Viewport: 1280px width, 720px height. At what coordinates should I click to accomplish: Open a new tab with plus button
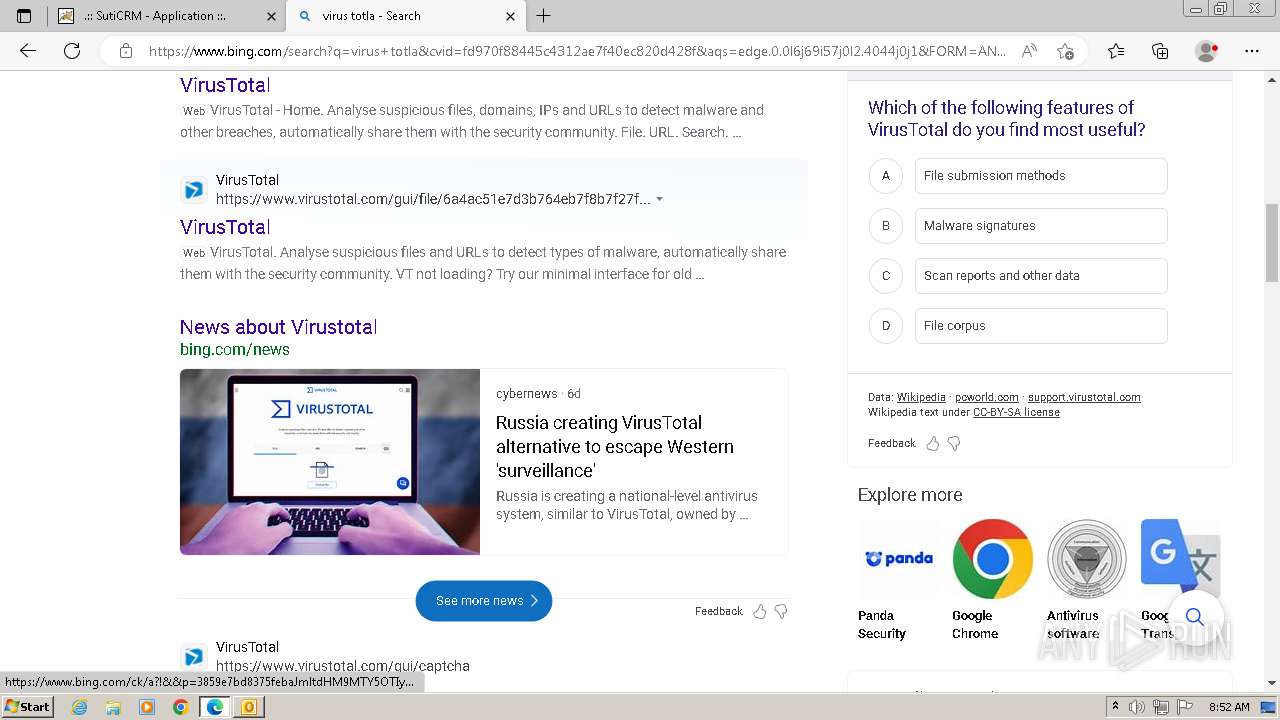coord(543,16)
